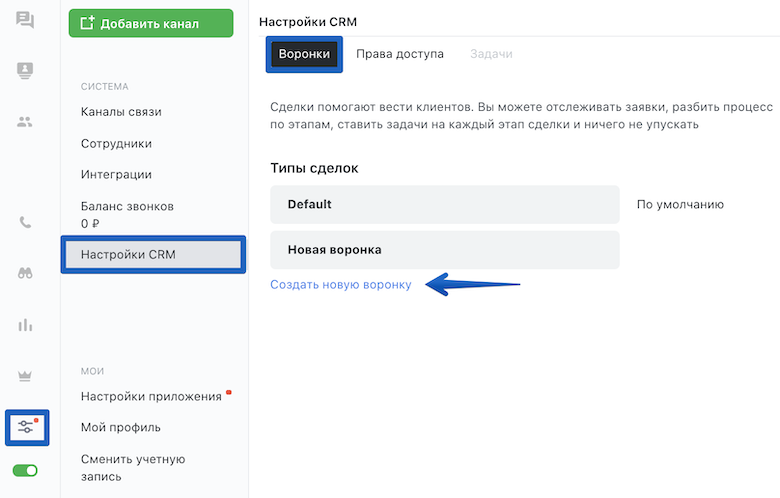Switch to the Права доступа tab
The height and width of the screenshot is (498, 780).
[x=399, y=54]
